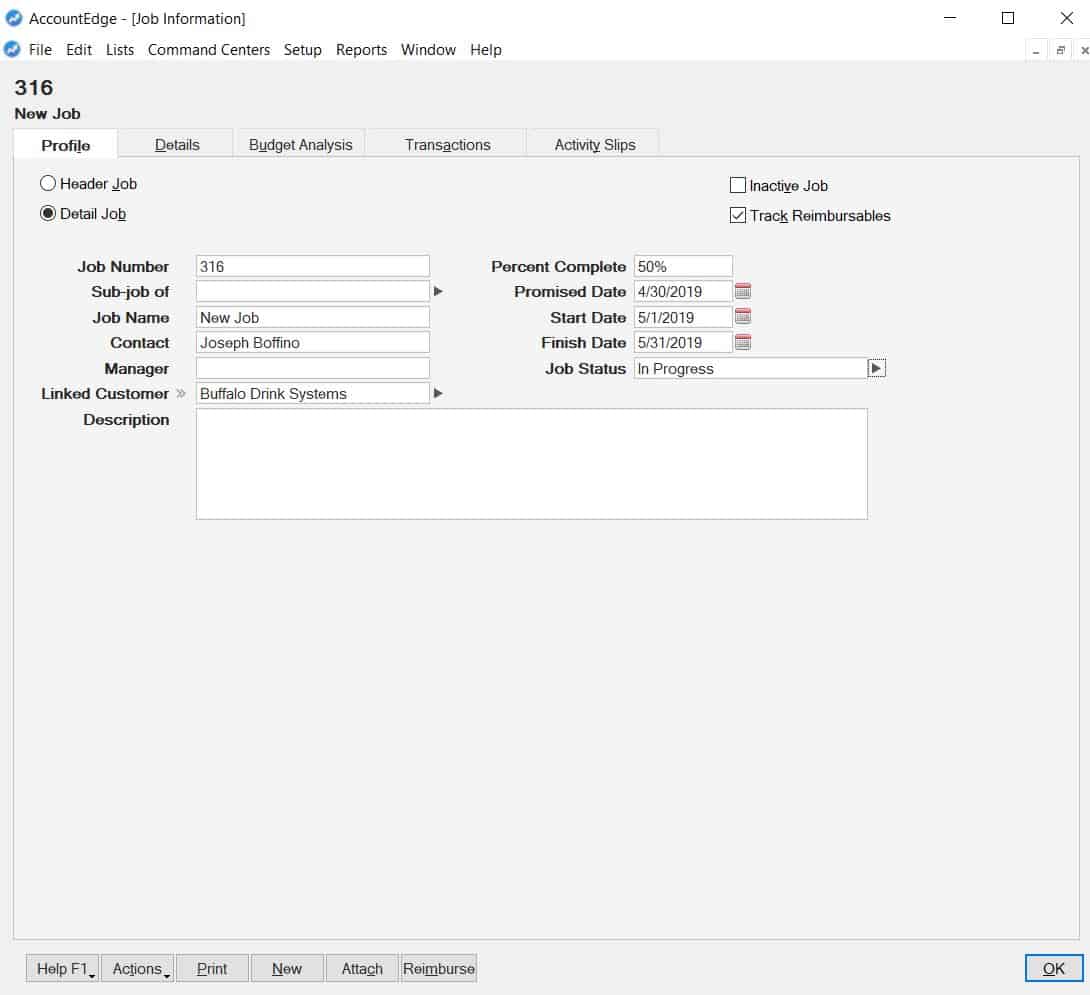
Task: Open the Promised Date calendar picker
Action: click(742, 291)
